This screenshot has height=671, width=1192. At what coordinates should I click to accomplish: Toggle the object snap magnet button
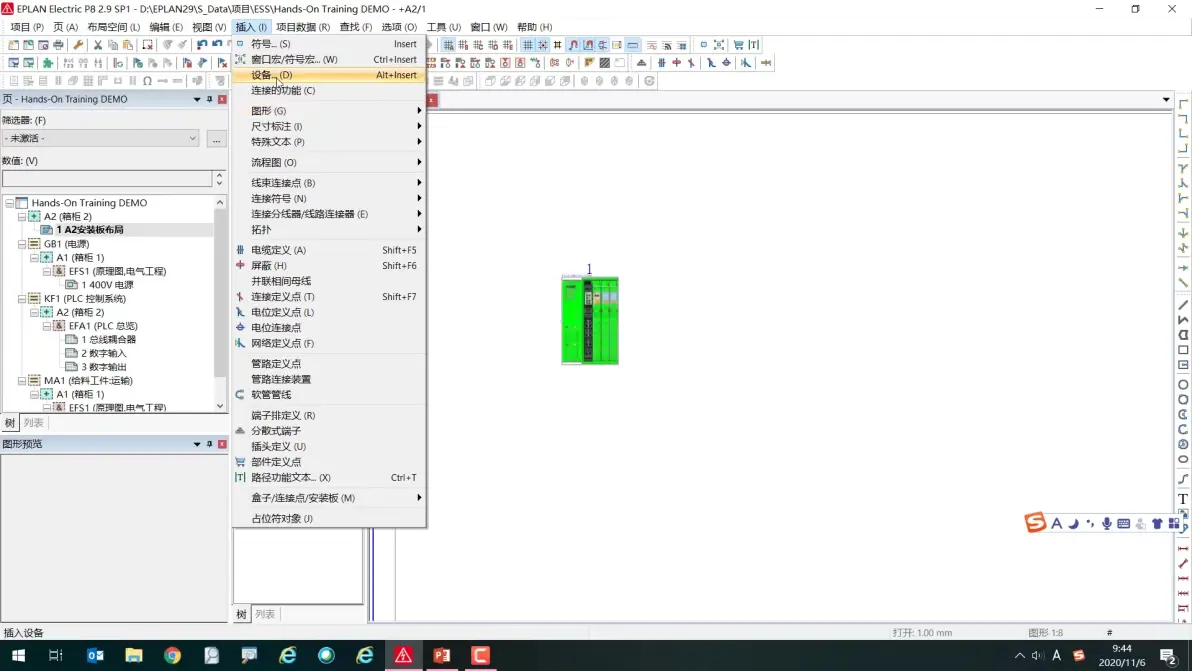coord(573,45)
